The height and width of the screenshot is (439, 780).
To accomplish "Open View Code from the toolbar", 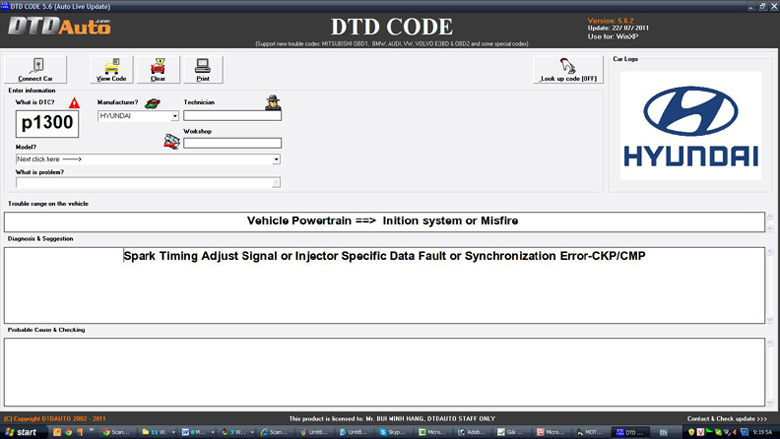I will click(111, 70).
